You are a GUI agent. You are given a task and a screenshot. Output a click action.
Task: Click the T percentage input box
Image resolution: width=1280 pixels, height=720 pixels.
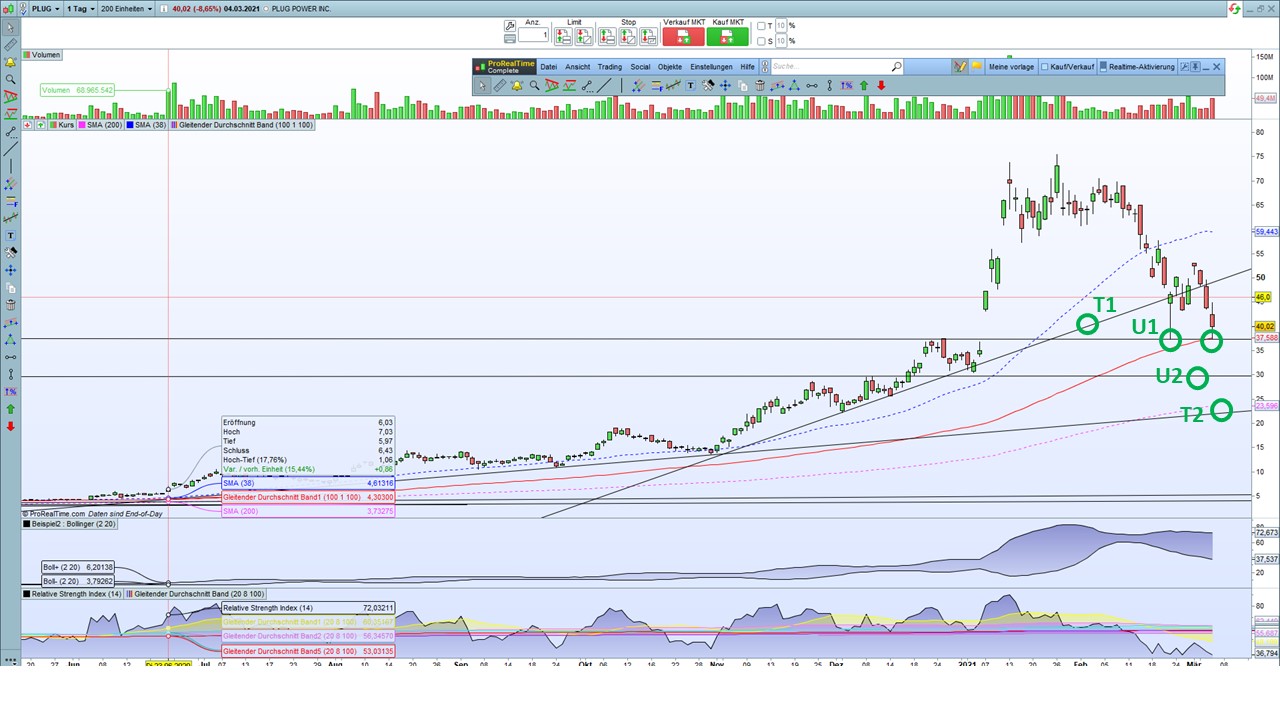click(x=781, y=26)
